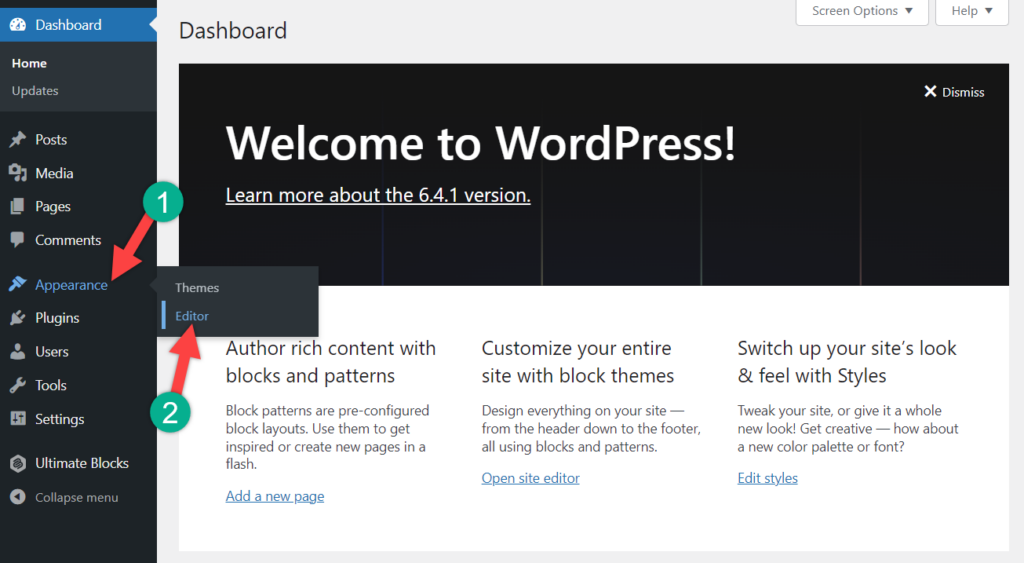Dismiss the welcome panel
The height and width of the screenshot is (563, 1024).
click(954, 92)
